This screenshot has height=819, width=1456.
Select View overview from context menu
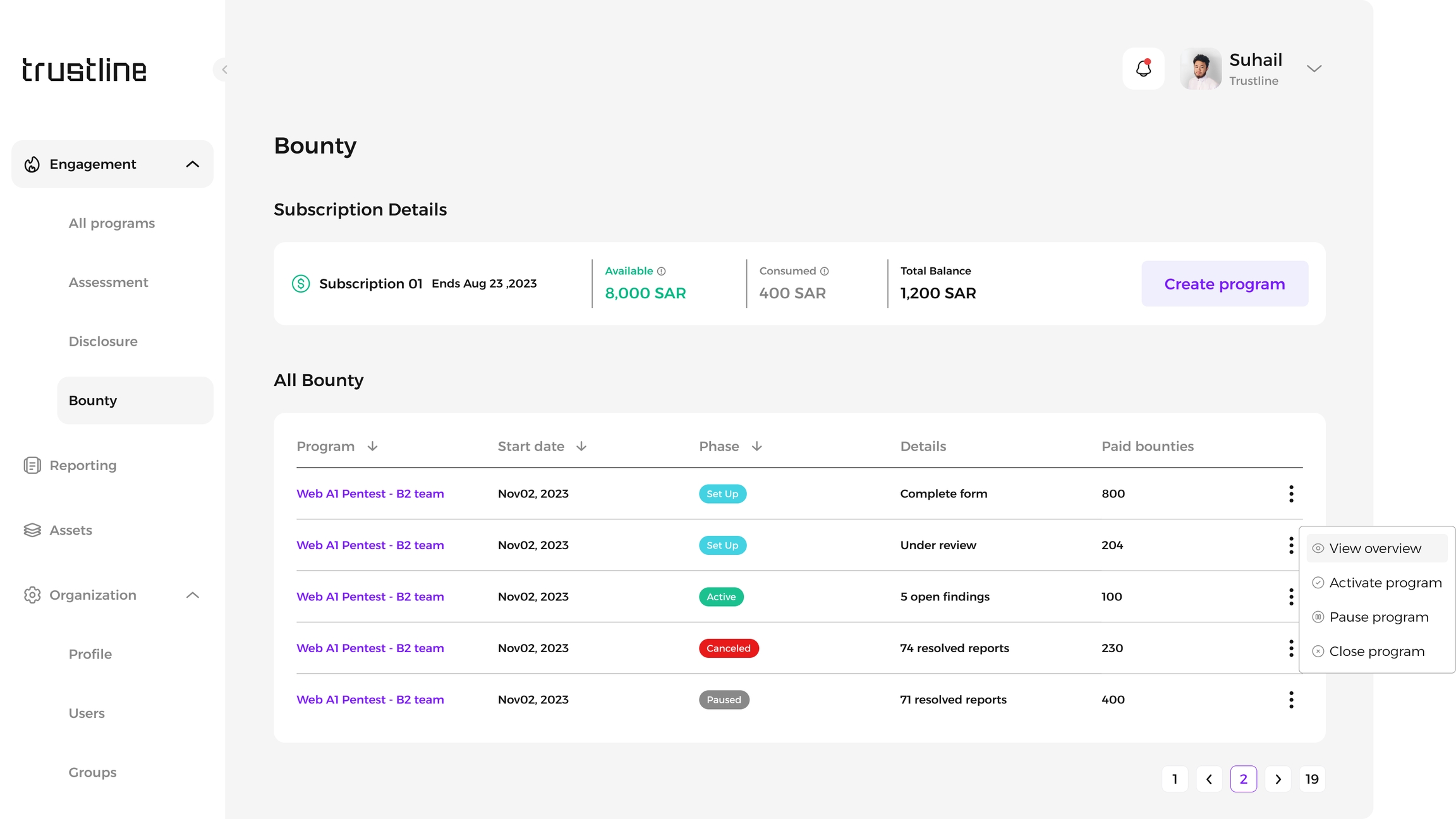tap(1374, 549)
